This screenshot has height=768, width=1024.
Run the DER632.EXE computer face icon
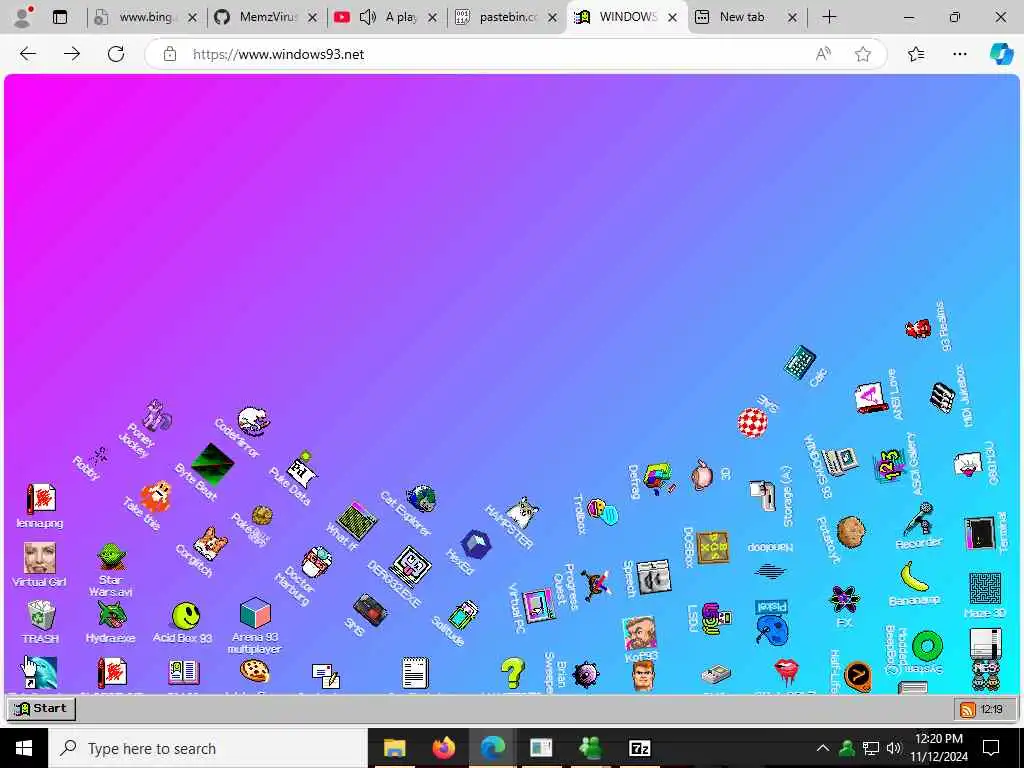411,566
